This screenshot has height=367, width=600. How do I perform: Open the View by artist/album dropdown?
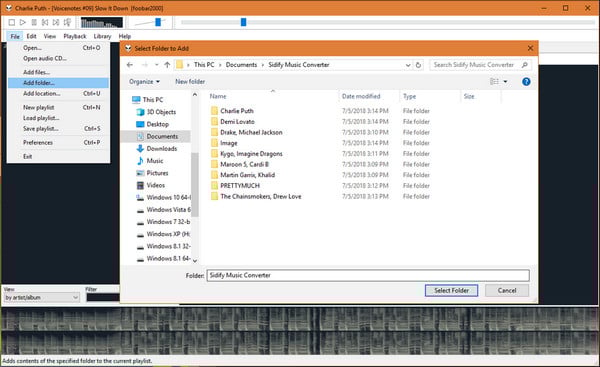[x=42, y=298]
